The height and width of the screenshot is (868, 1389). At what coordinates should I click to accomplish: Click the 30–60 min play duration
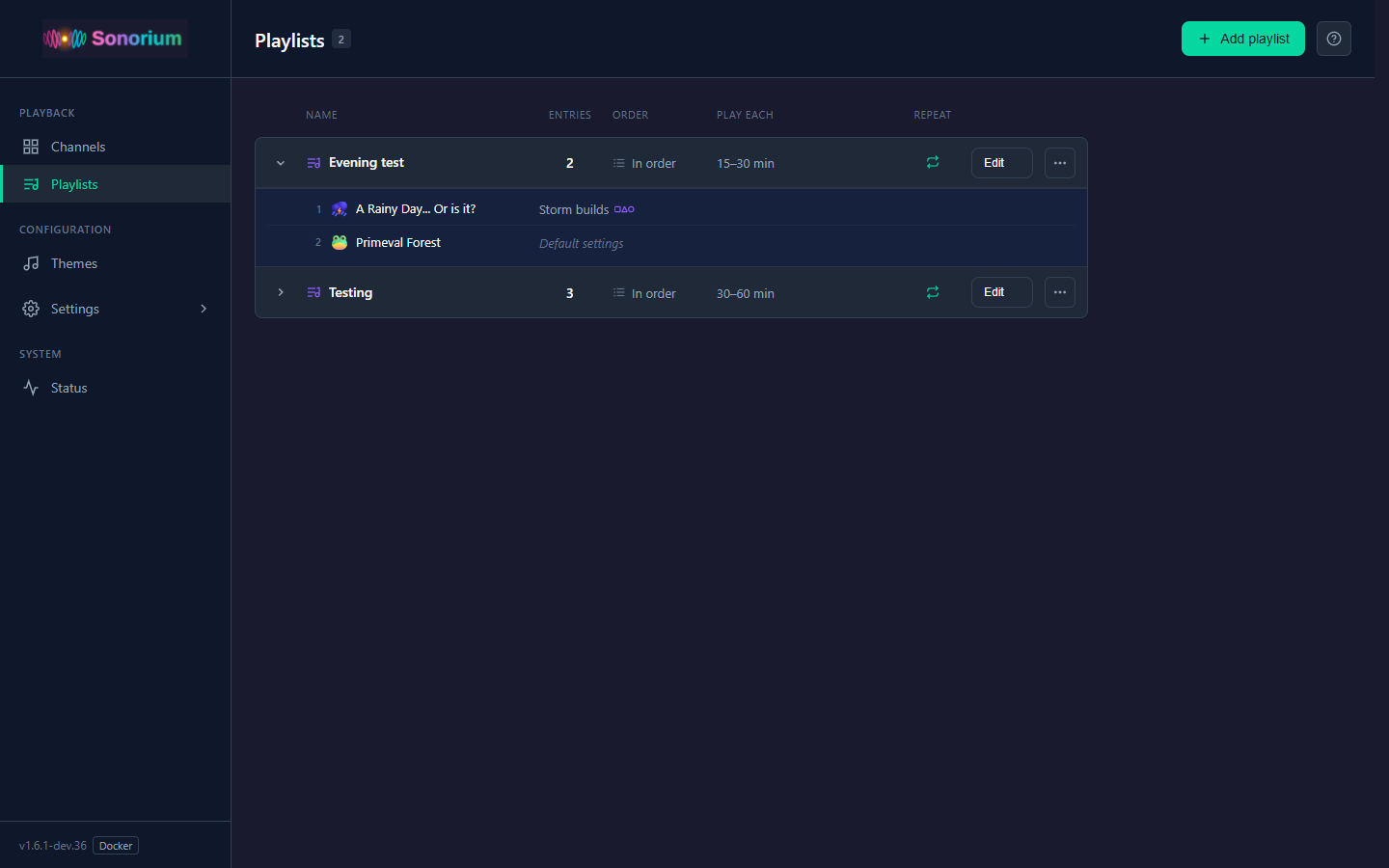click(x=746, y=293)
